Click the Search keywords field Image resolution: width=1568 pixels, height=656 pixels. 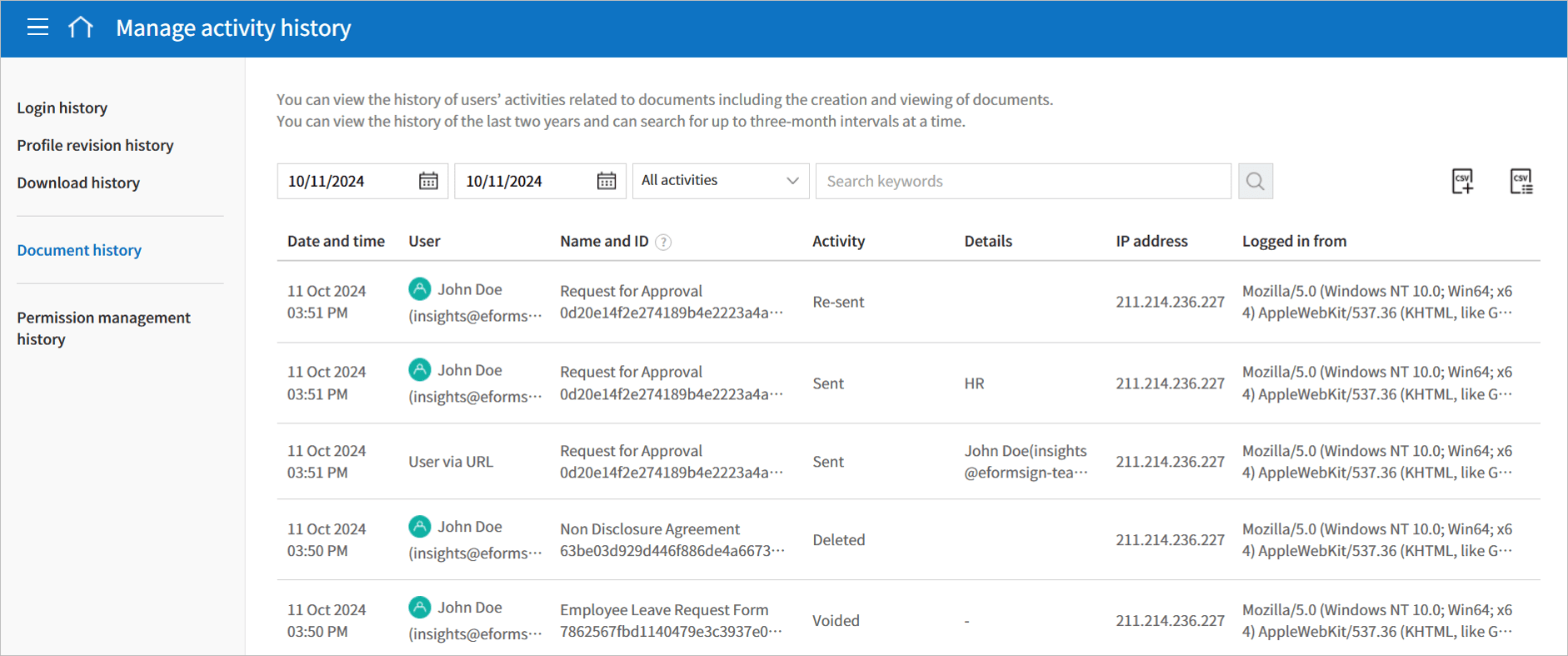coord(1022,181)
